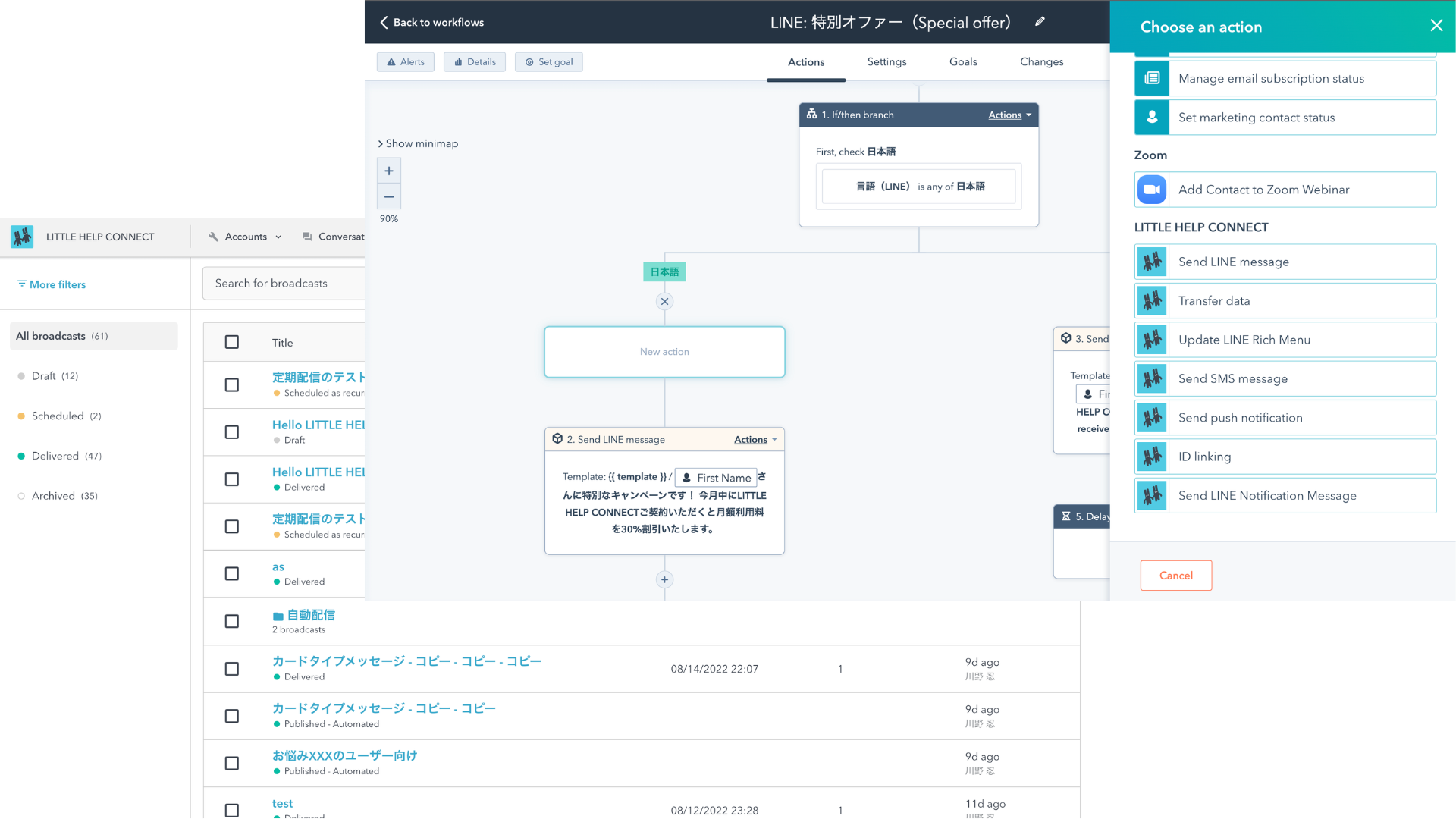Expand the Show minimap chevron
Viewport: 1456px width, 819px height.
coord(381,143)
